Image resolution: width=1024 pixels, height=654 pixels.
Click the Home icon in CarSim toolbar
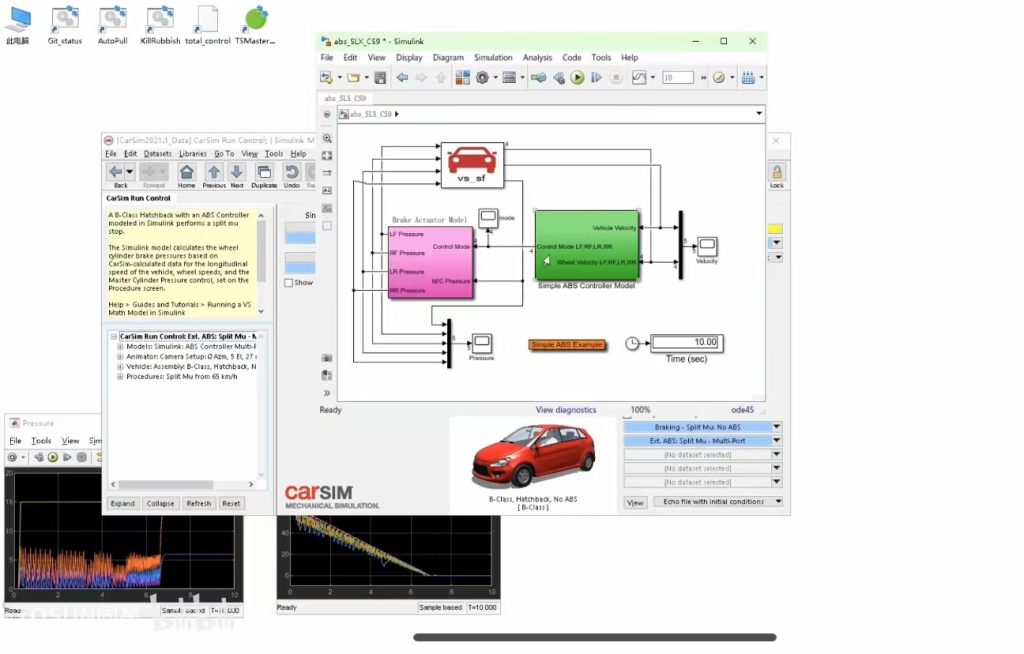(x=187, y=172)
